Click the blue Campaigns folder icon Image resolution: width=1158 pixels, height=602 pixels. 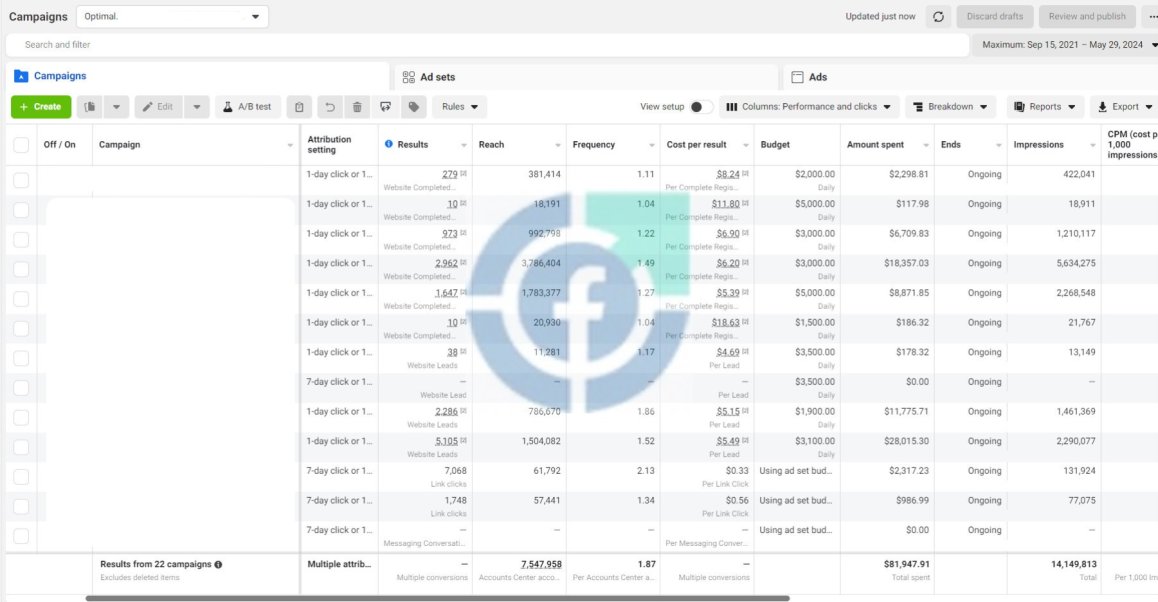21,76
